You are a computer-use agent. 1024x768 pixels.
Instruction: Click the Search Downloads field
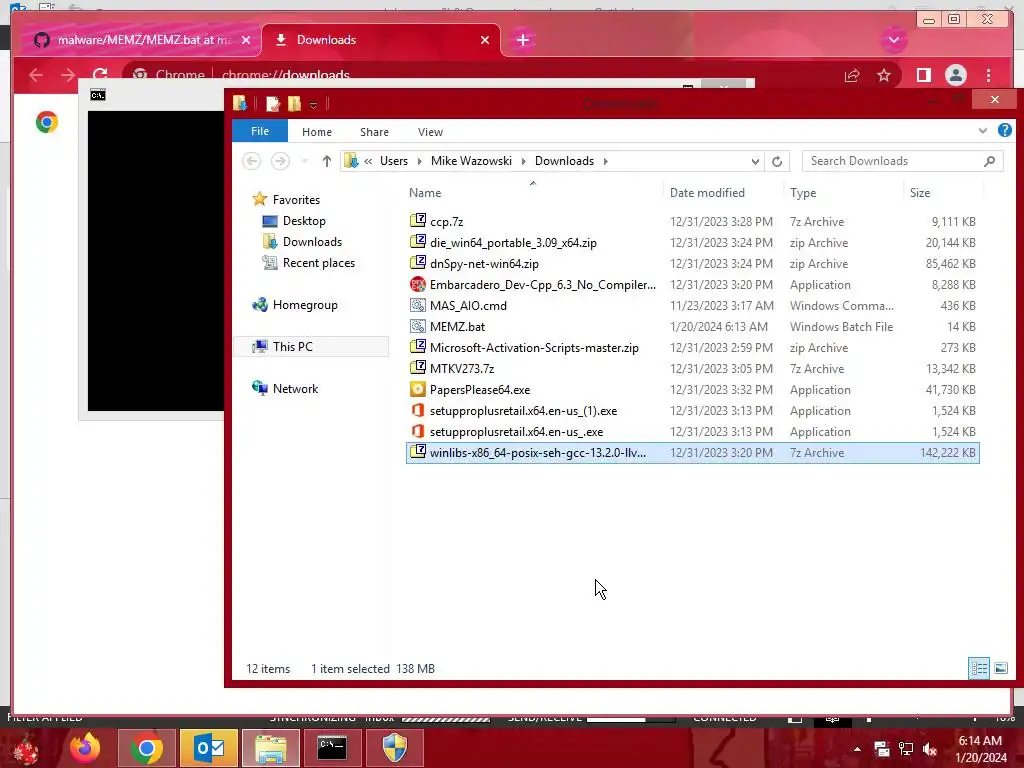coord(902,161)
